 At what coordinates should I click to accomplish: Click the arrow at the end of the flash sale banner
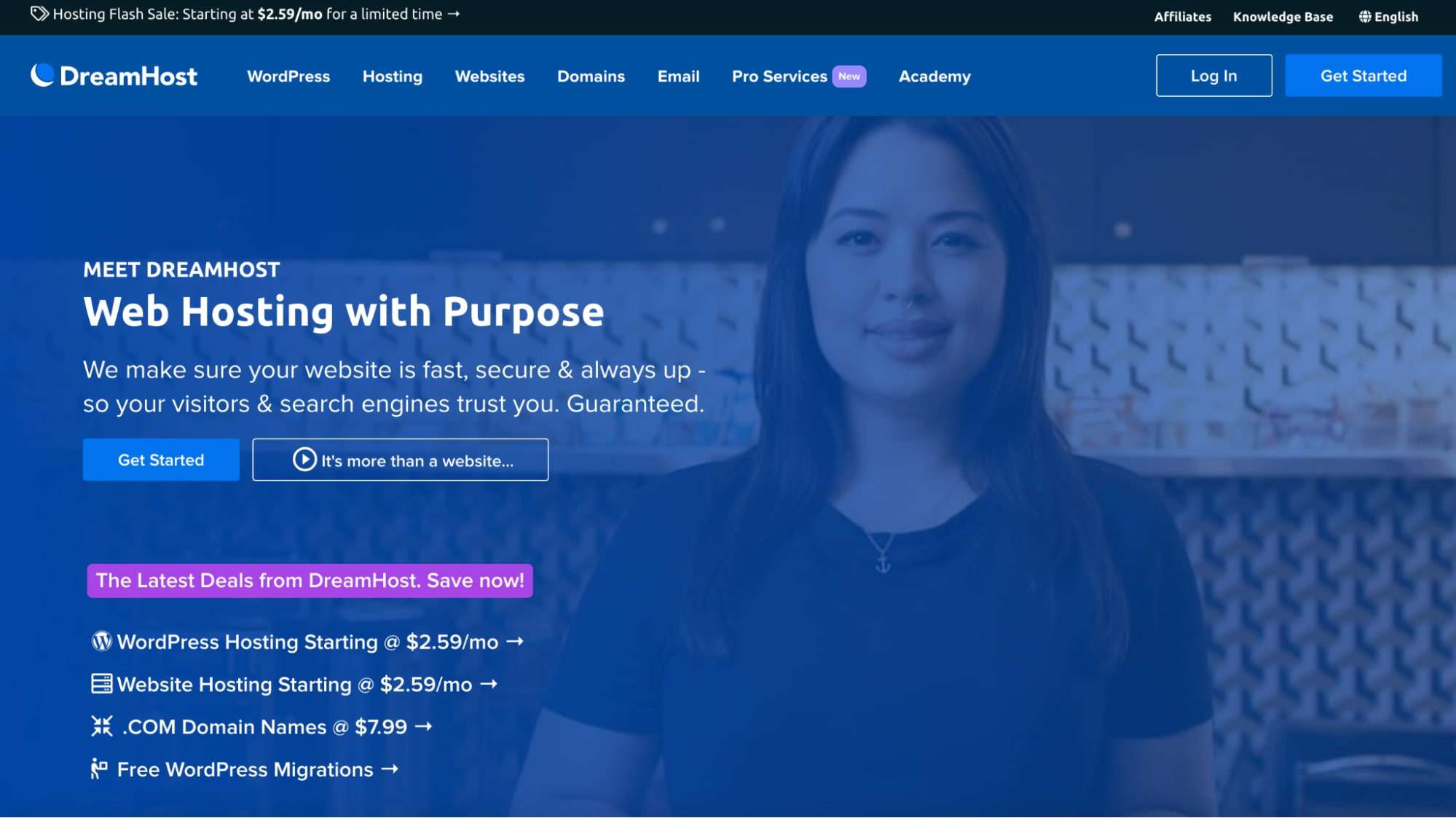[453, 14]
